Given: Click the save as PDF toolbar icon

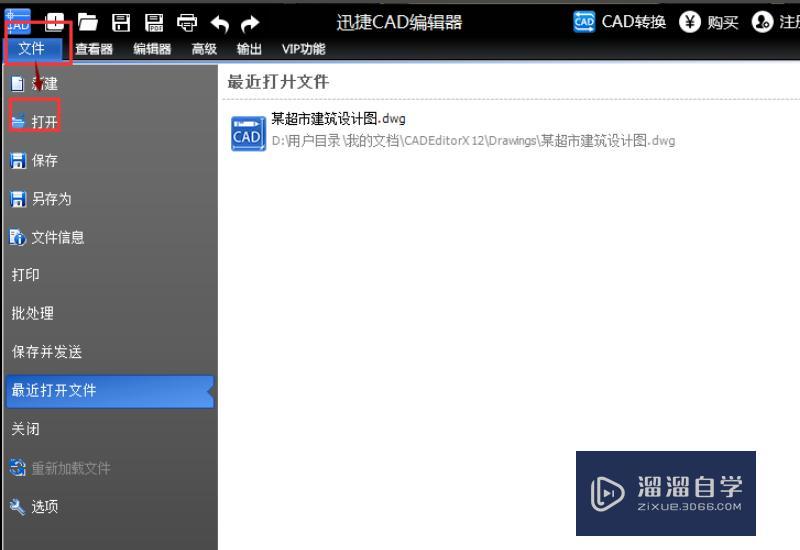Looking at the screenshot, I should click(154, 22).
